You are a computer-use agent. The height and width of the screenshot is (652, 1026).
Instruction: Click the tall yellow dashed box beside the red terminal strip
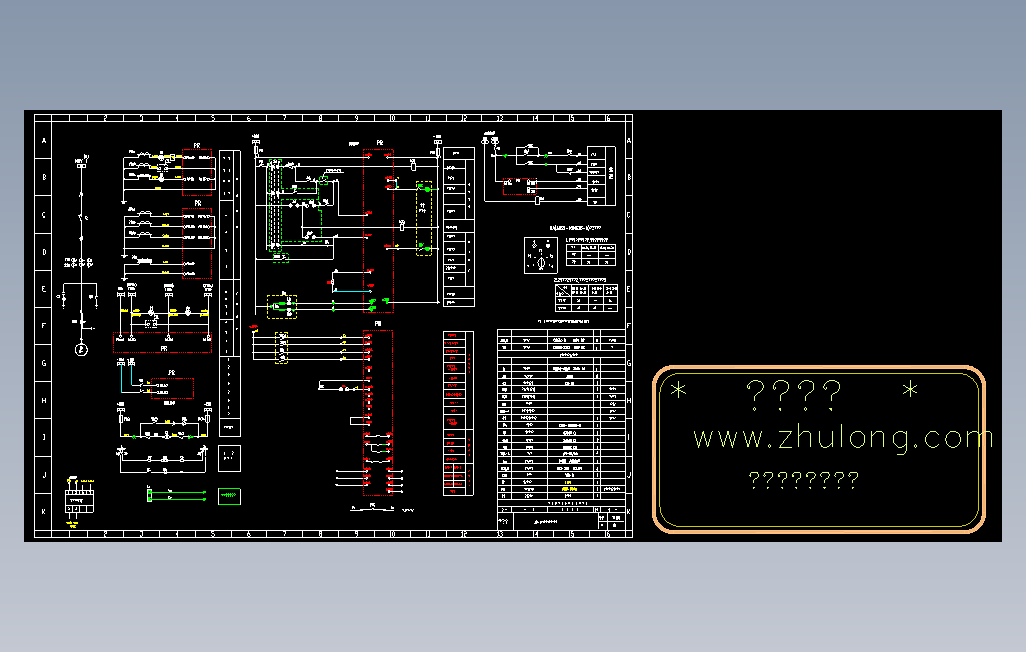point(424,218)
